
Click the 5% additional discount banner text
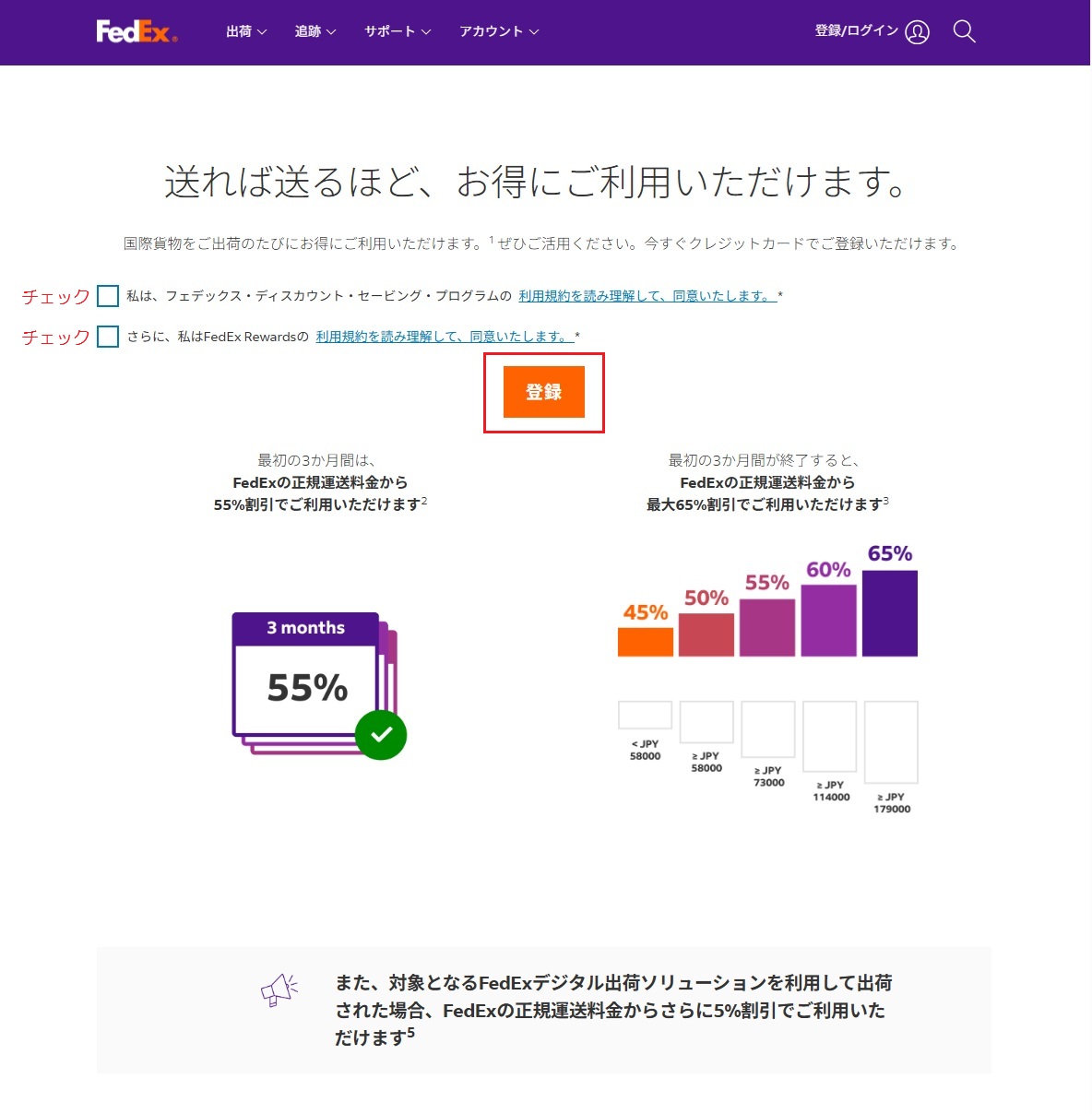pyautogui.click(x=613, y=1010)
